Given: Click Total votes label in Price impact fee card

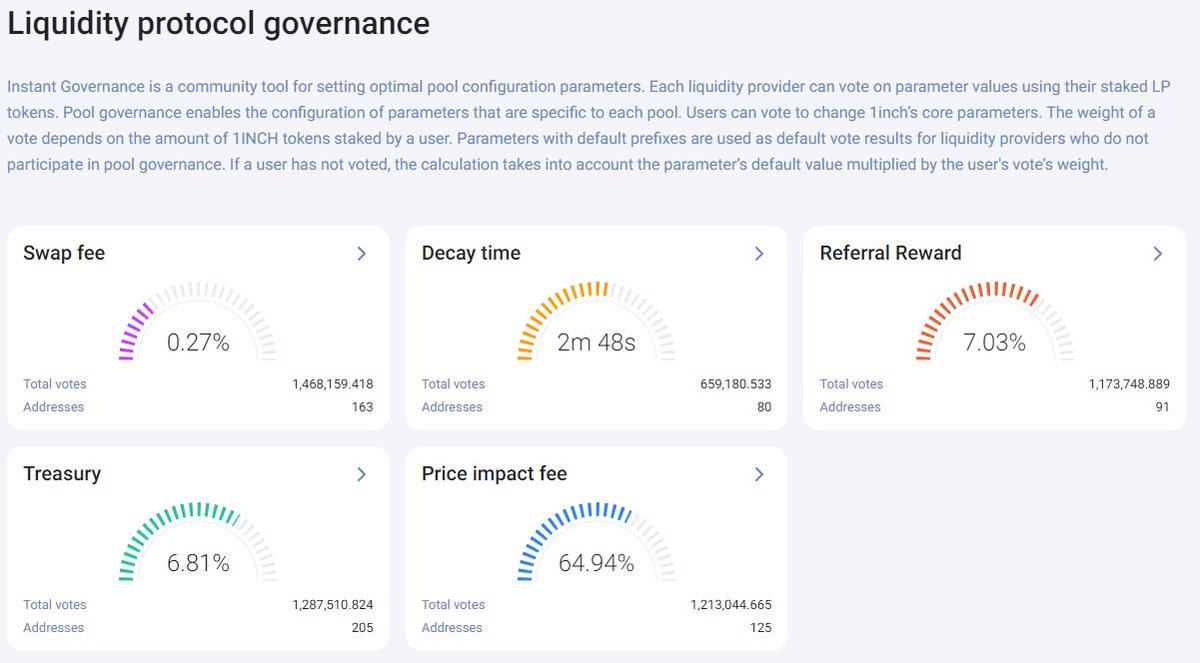Looking at the screenshot, I should pyautogui.click(x=453, y=604).
